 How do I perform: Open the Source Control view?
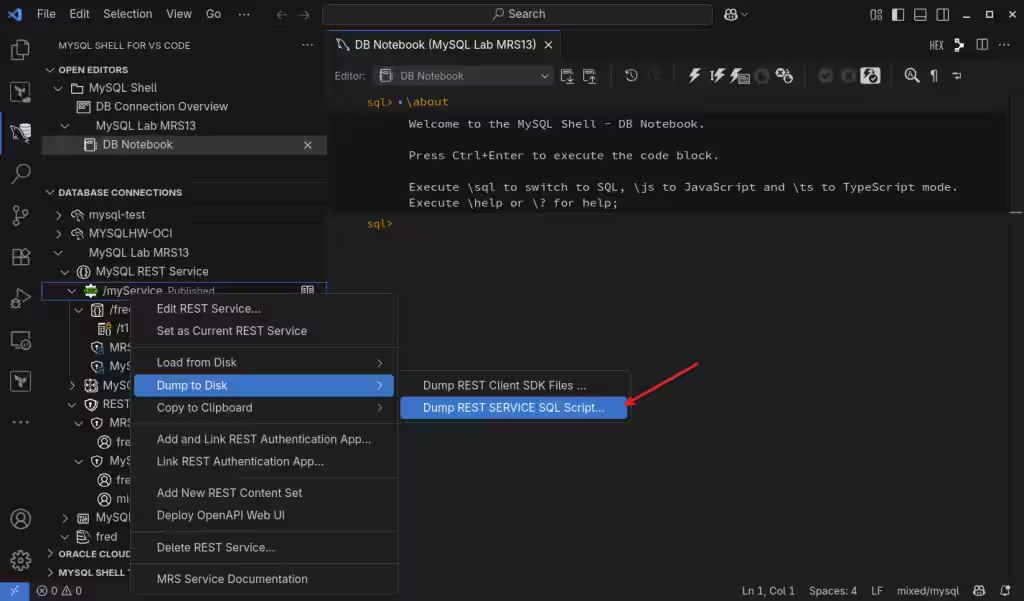click(20, 215)
